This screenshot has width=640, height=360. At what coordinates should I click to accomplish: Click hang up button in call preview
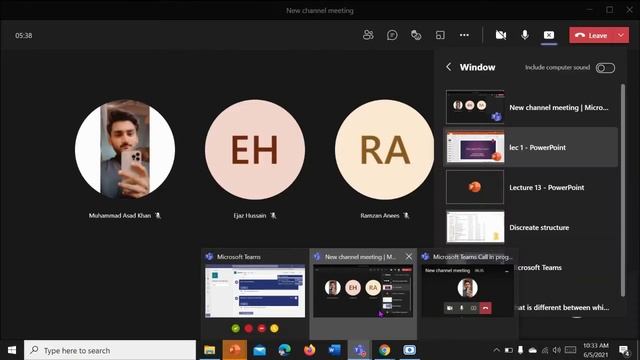point(485,308)
